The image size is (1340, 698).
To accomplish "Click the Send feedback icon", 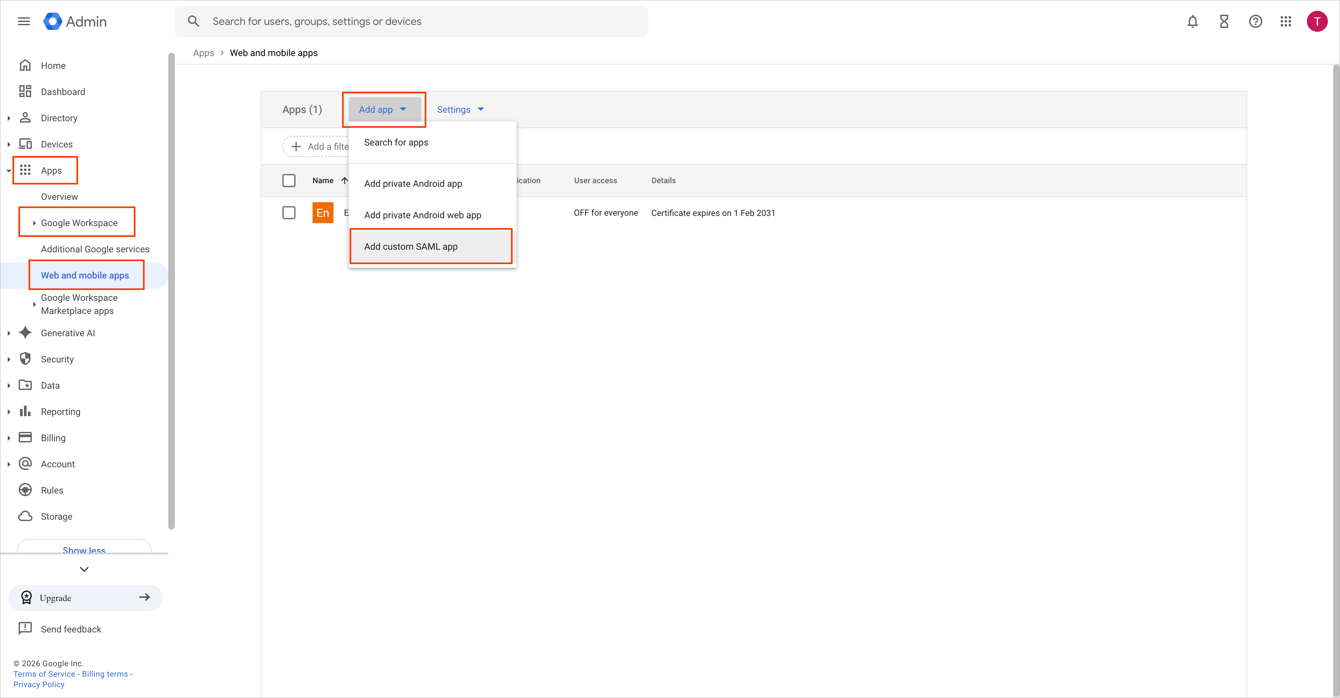I will [26, 629].
